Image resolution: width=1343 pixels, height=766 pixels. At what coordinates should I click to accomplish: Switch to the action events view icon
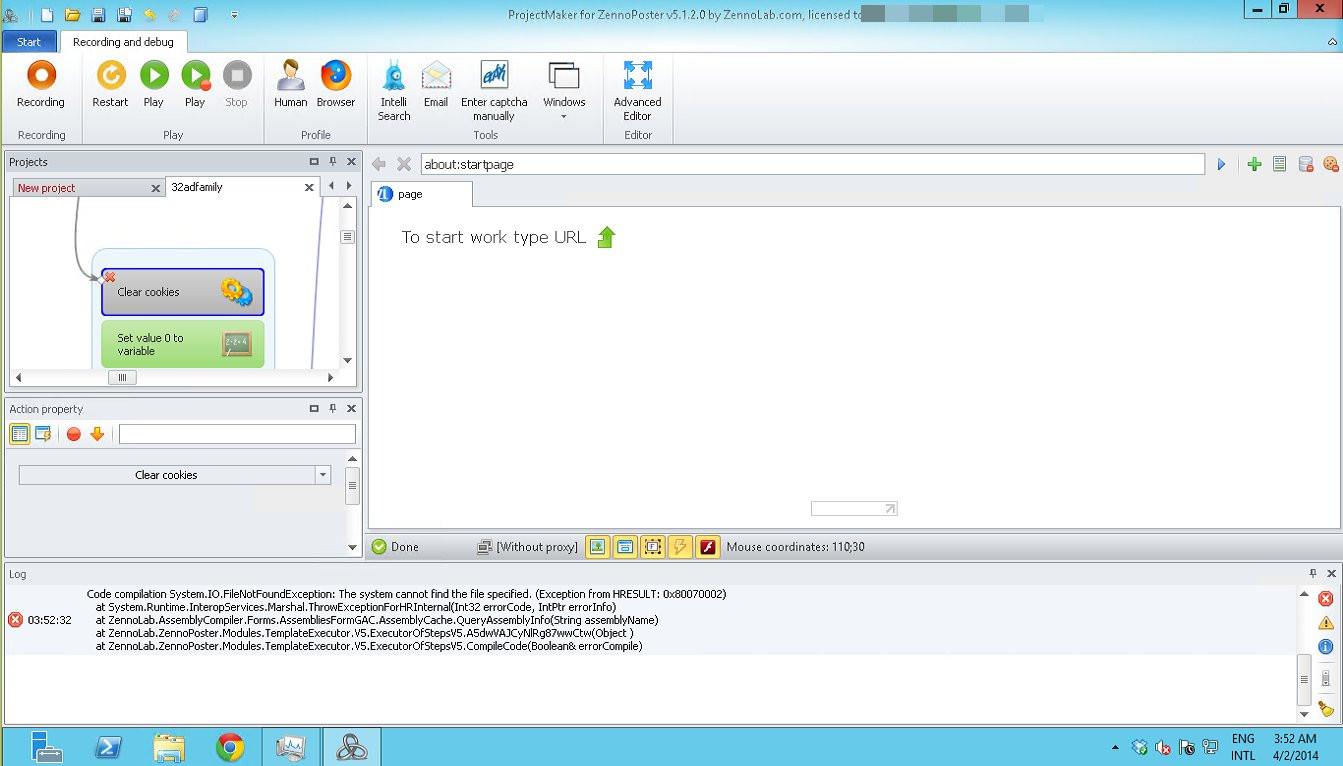43,434
